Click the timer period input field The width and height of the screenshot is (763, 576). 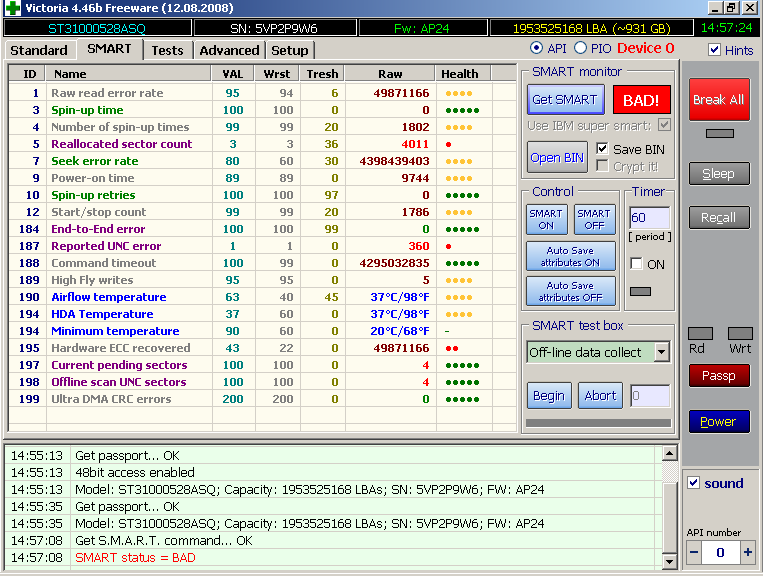click(648, 218)
